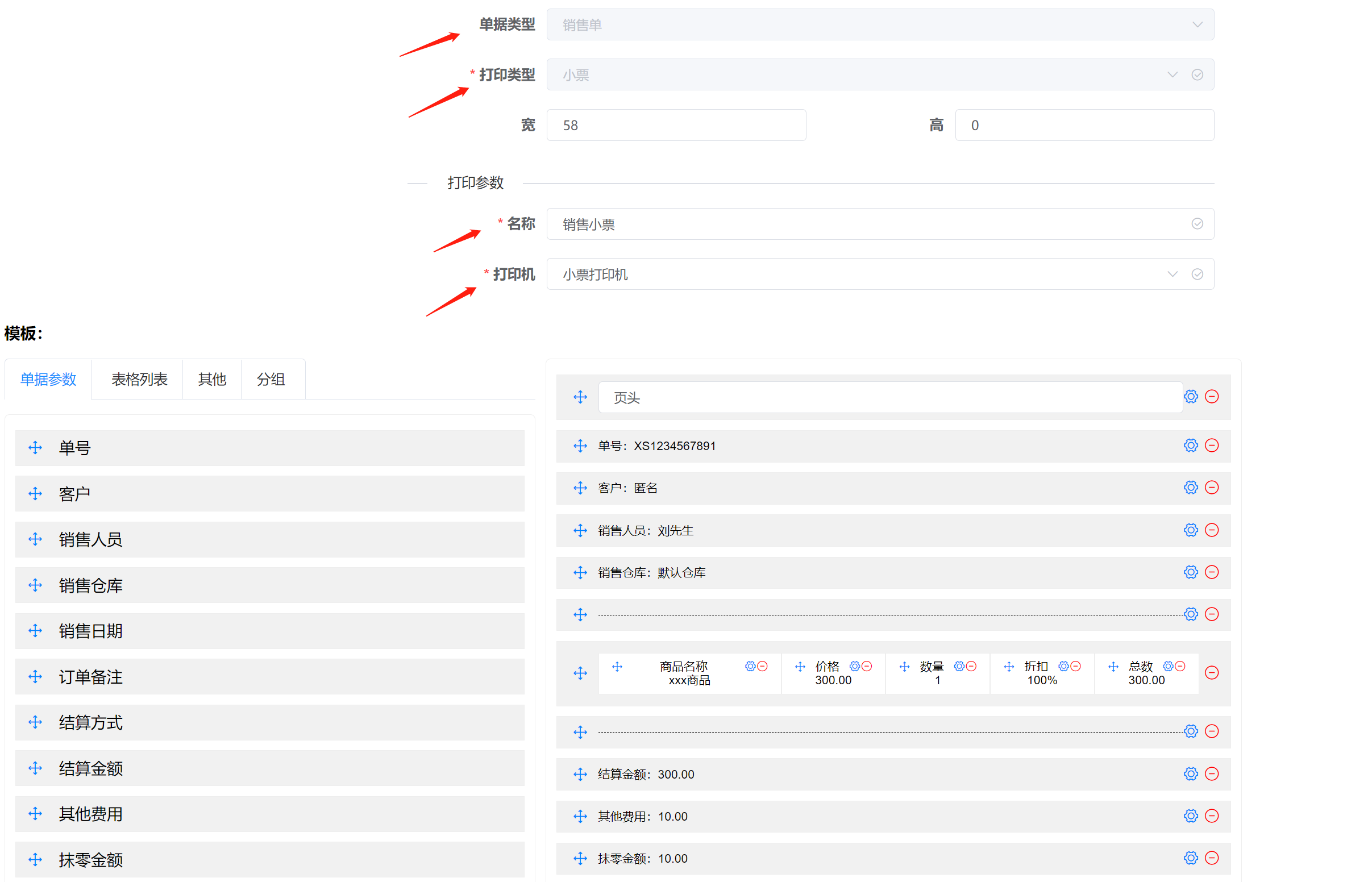The width and height of the screenshot is (1372, 882).
Task: Select the 结算金额 parameter item
Action: coord(269,768)
